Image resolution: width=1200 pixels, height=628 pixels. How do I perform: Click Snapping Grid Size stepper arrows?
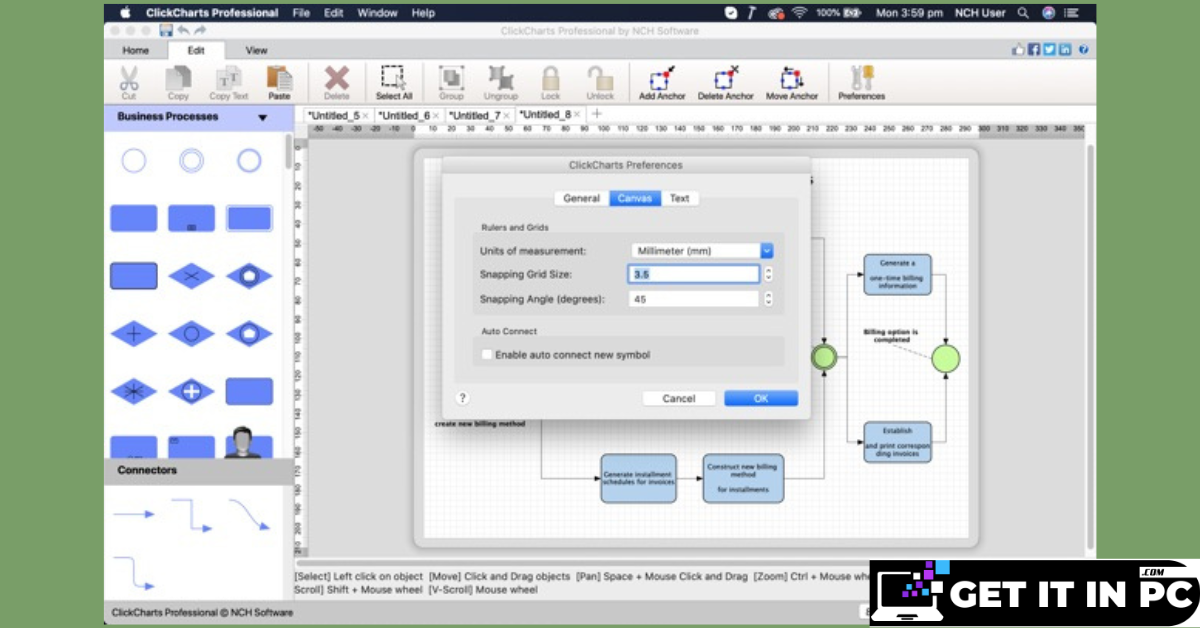click(x=768, y=274)
